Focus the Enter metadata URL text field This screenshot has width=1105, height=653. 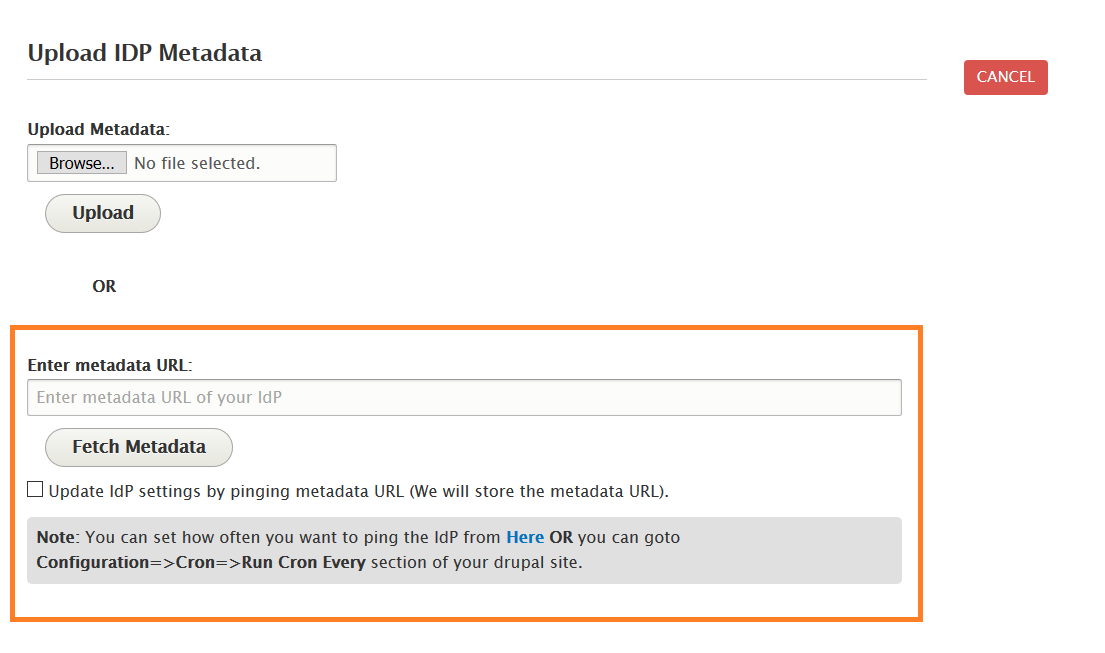(x=464, y=397)
